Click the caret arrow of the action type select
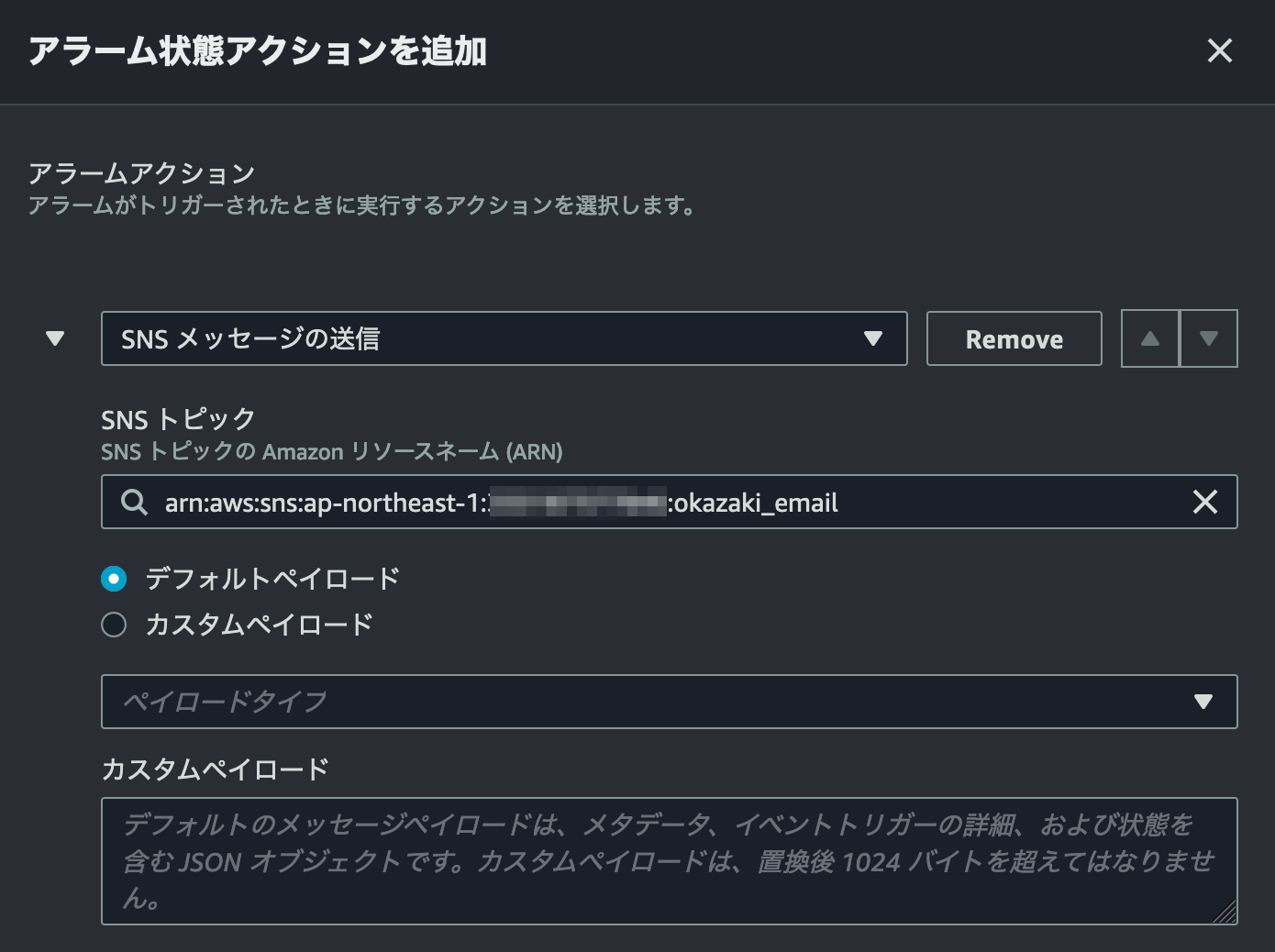Image resolution: width=1275 pixels, height=952 pixels. (x=872, y=338)
